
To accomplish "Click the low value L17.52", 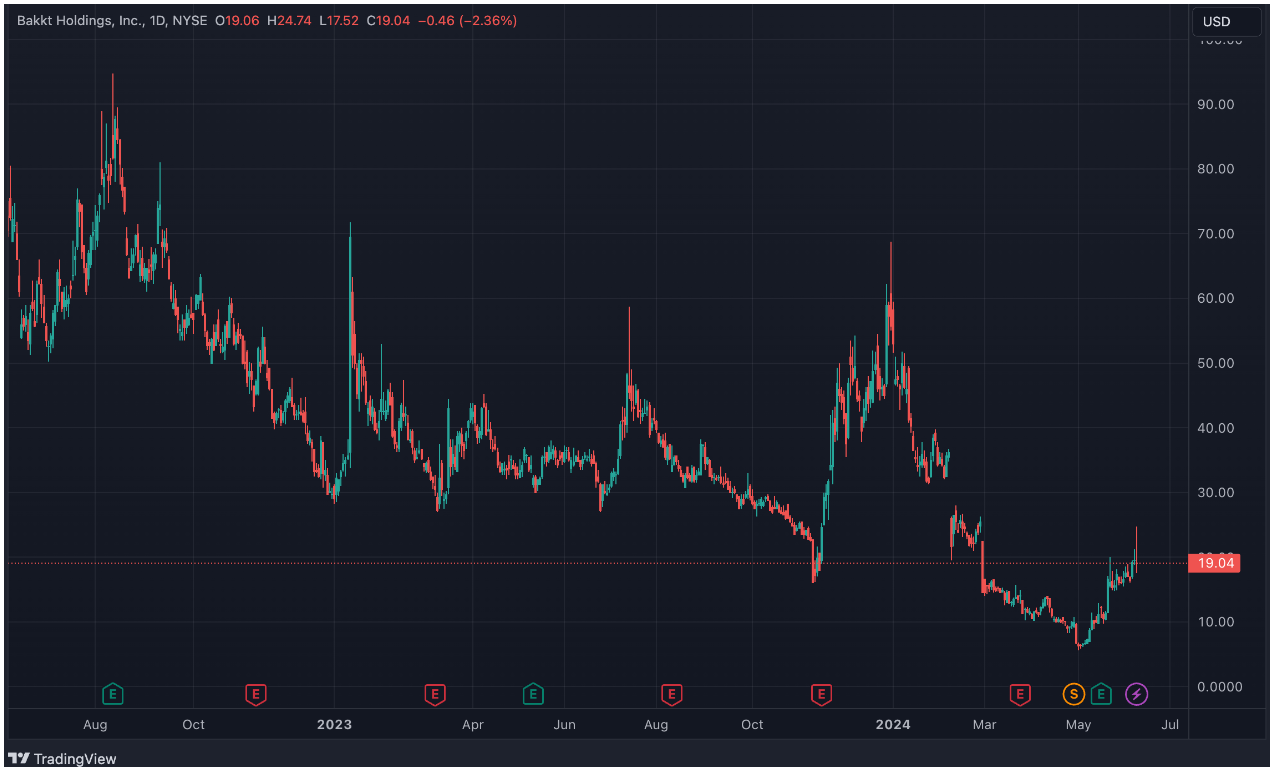I will click(x=340, y=21).
